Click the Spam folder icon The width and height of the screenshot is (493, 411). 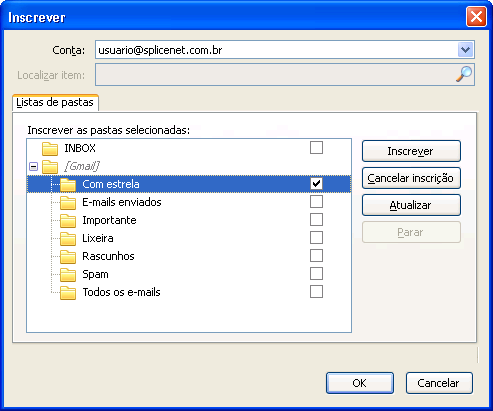tap(68, 275)
